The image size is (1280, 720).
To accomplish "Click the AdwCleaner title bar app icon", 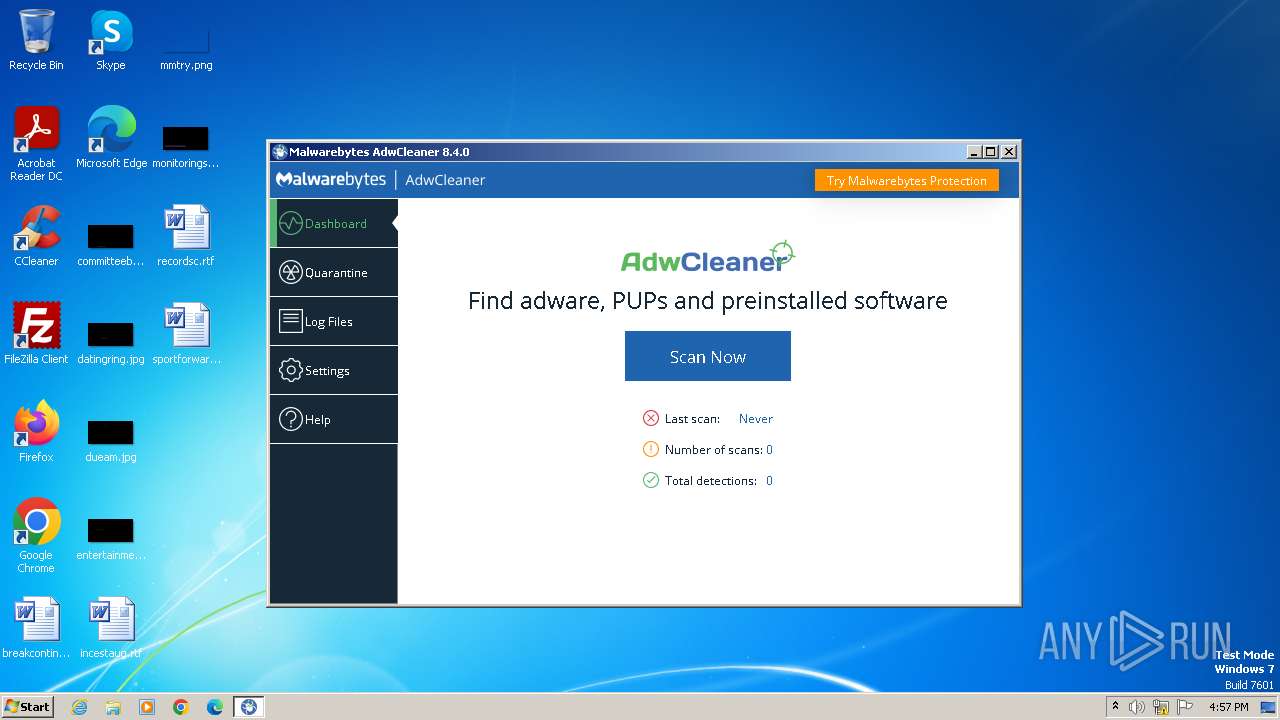I will pyautogui.click(x=280, y=152).
